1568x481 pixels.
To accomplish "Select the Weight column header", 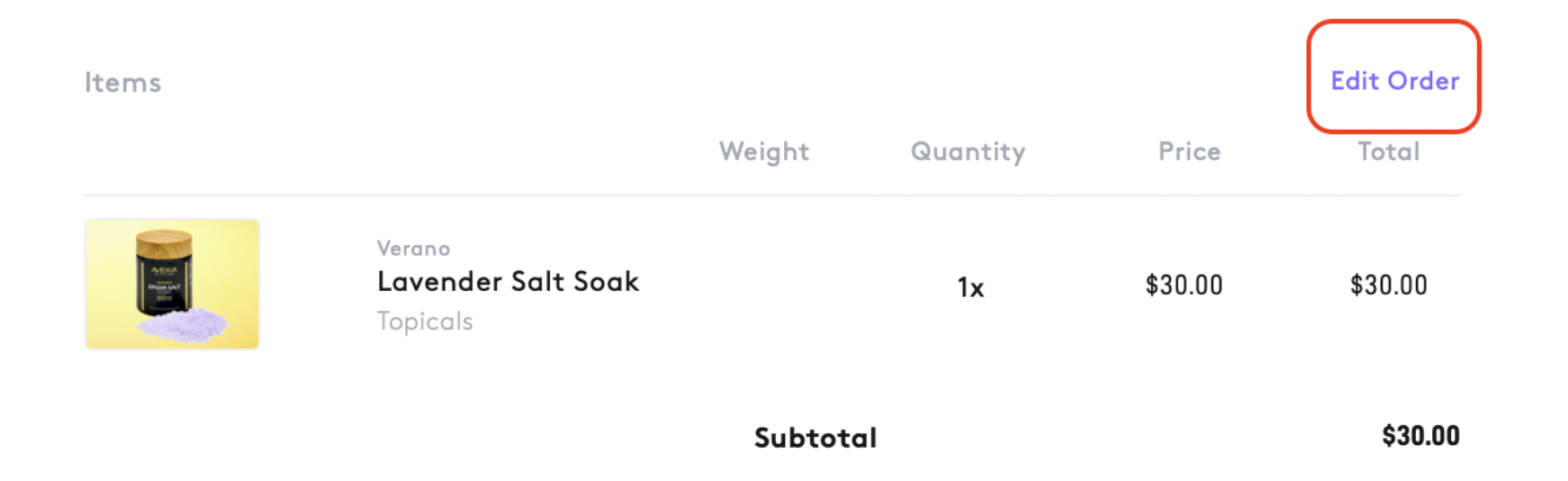I will [x=763, y=151].
